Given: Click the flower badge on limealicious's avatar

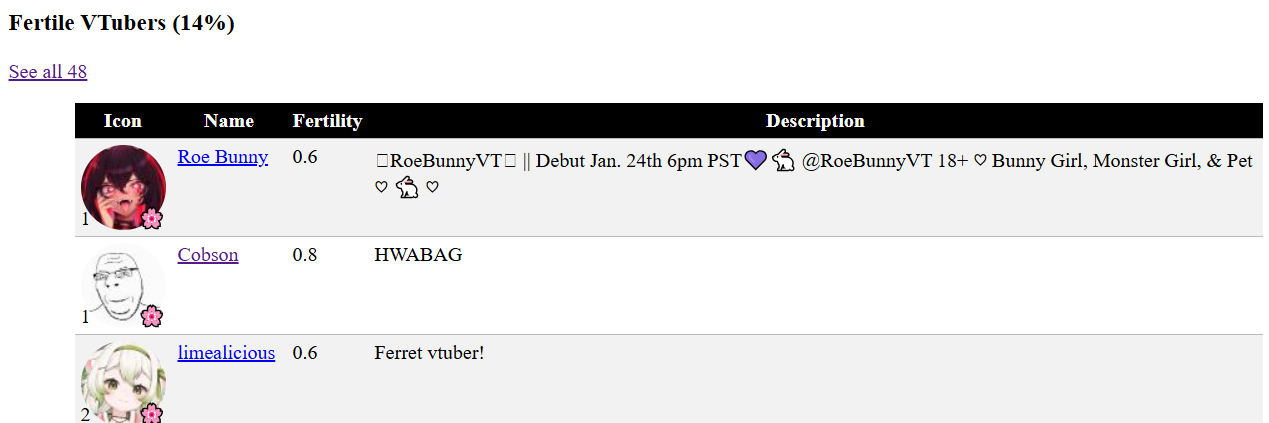Looking at the screenshot, I should click(x=151, y=412).
